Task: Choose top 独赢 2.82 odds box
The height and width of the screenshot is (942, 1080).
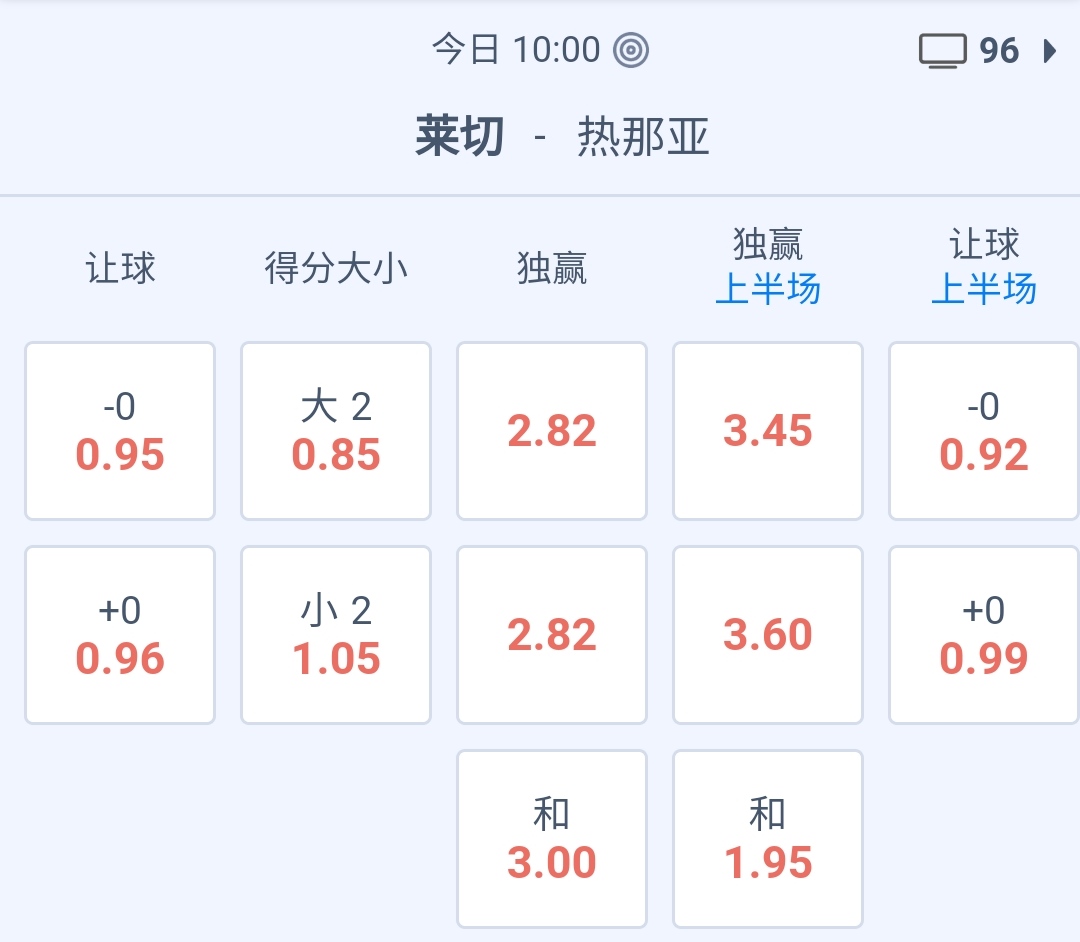Action: (552, 431)
